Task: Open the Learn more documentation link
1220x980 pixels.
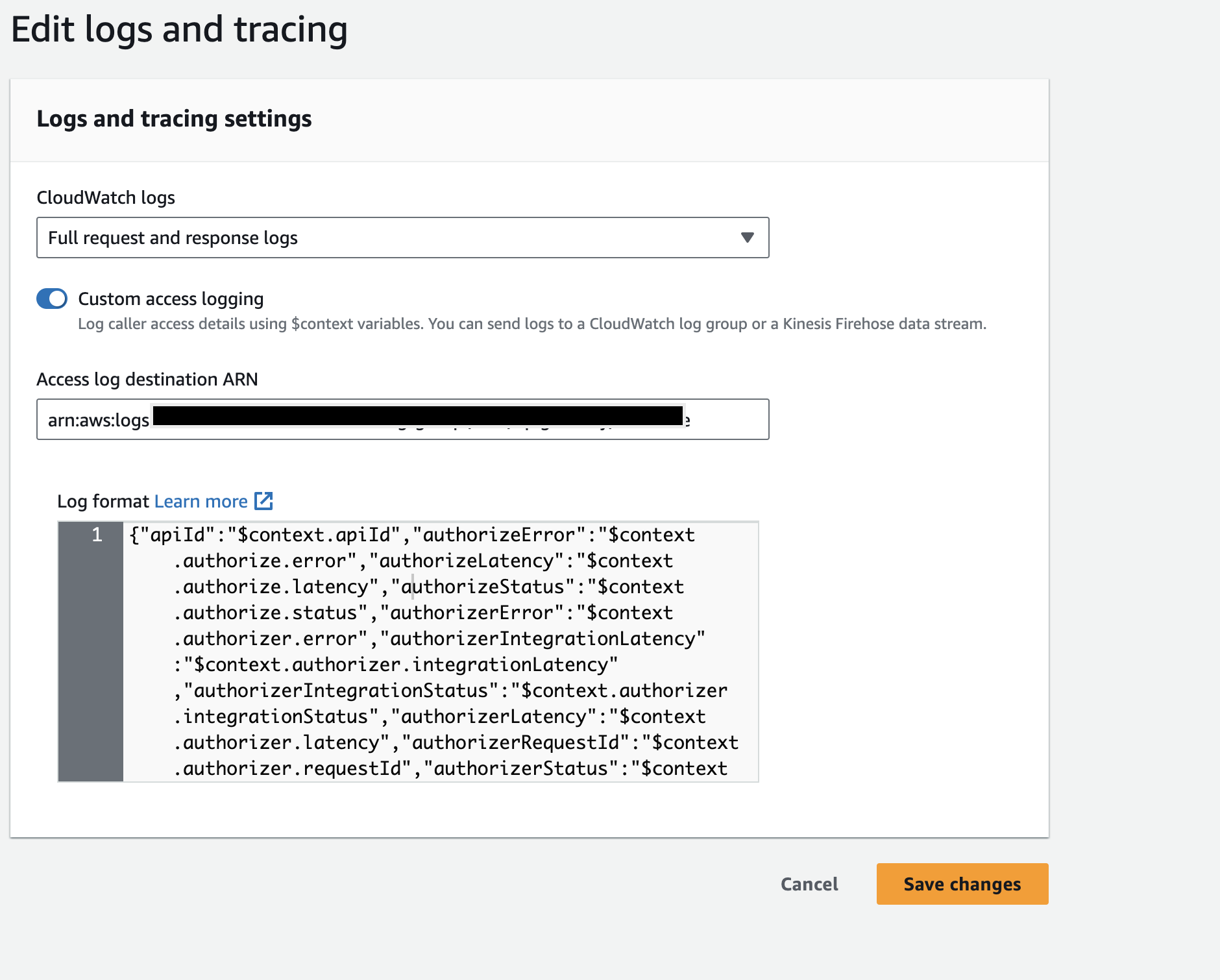Action: (x=201, y=501)
